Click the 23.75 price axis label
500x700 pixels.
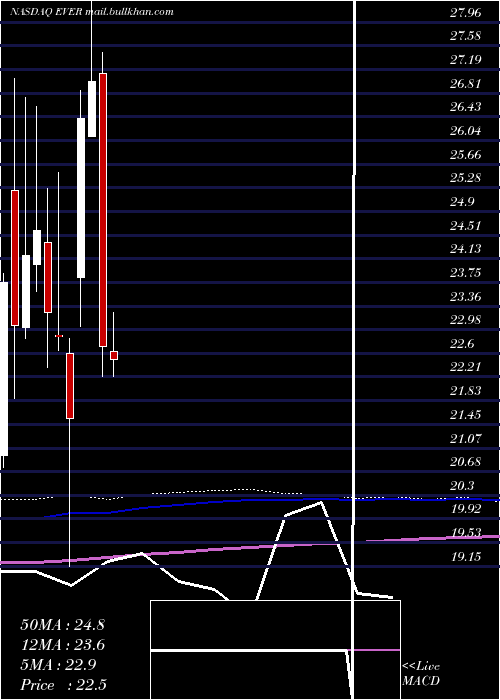(x=466, y=273)
